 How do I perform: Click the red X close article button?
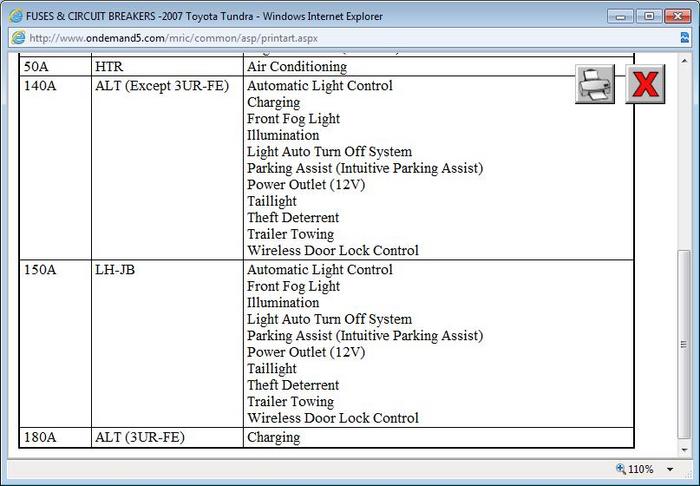[x=645, y=84]
